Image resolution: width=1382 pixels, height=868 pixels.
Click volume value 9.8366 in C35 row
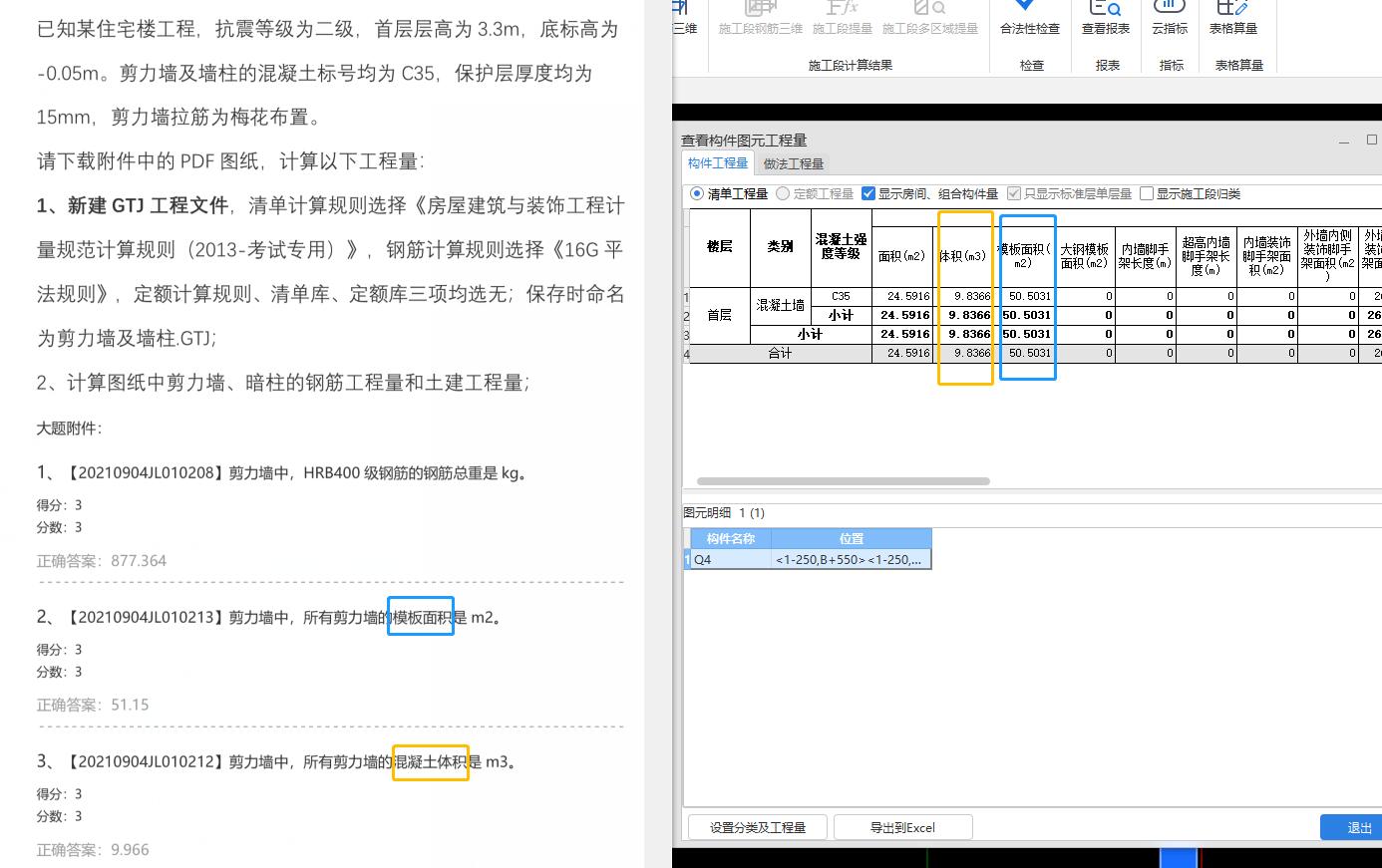tap(963, 296)
